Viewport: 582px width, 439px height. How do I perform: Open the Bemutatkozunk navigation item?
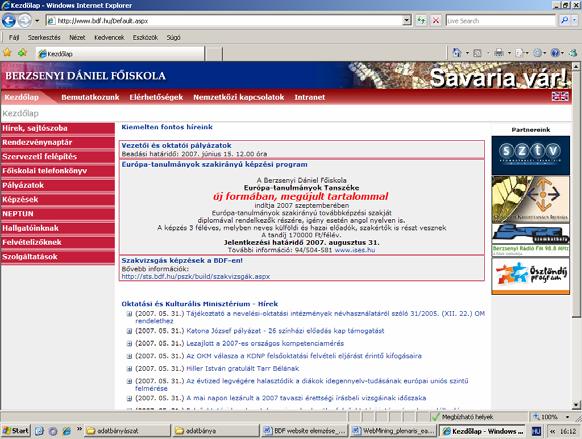(x=90, y=97)
